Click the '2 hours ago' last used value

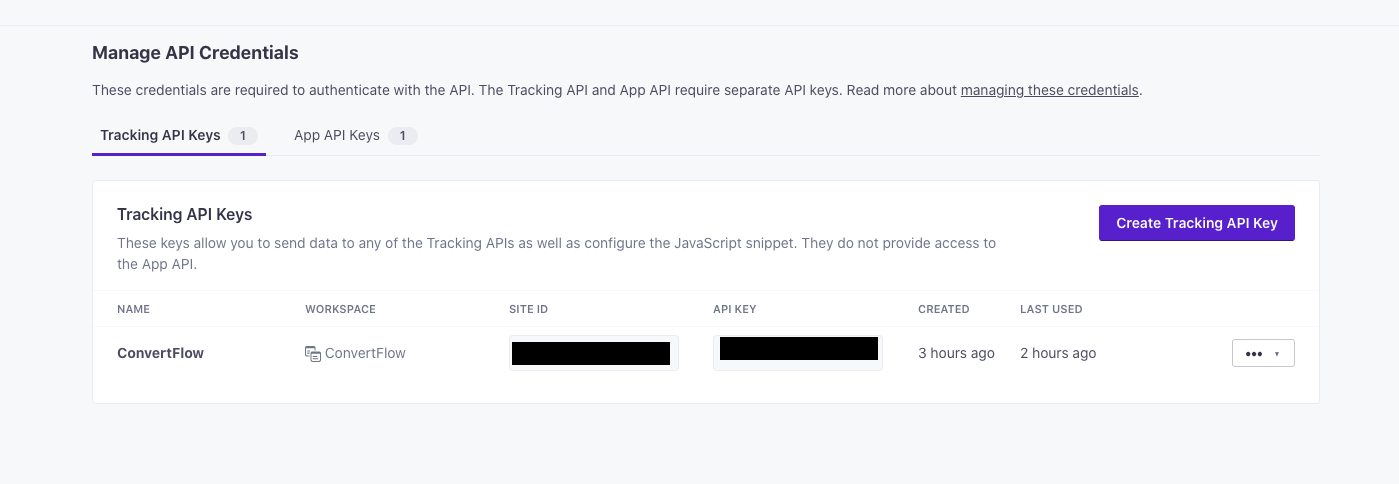click(x=1058, y=353)
